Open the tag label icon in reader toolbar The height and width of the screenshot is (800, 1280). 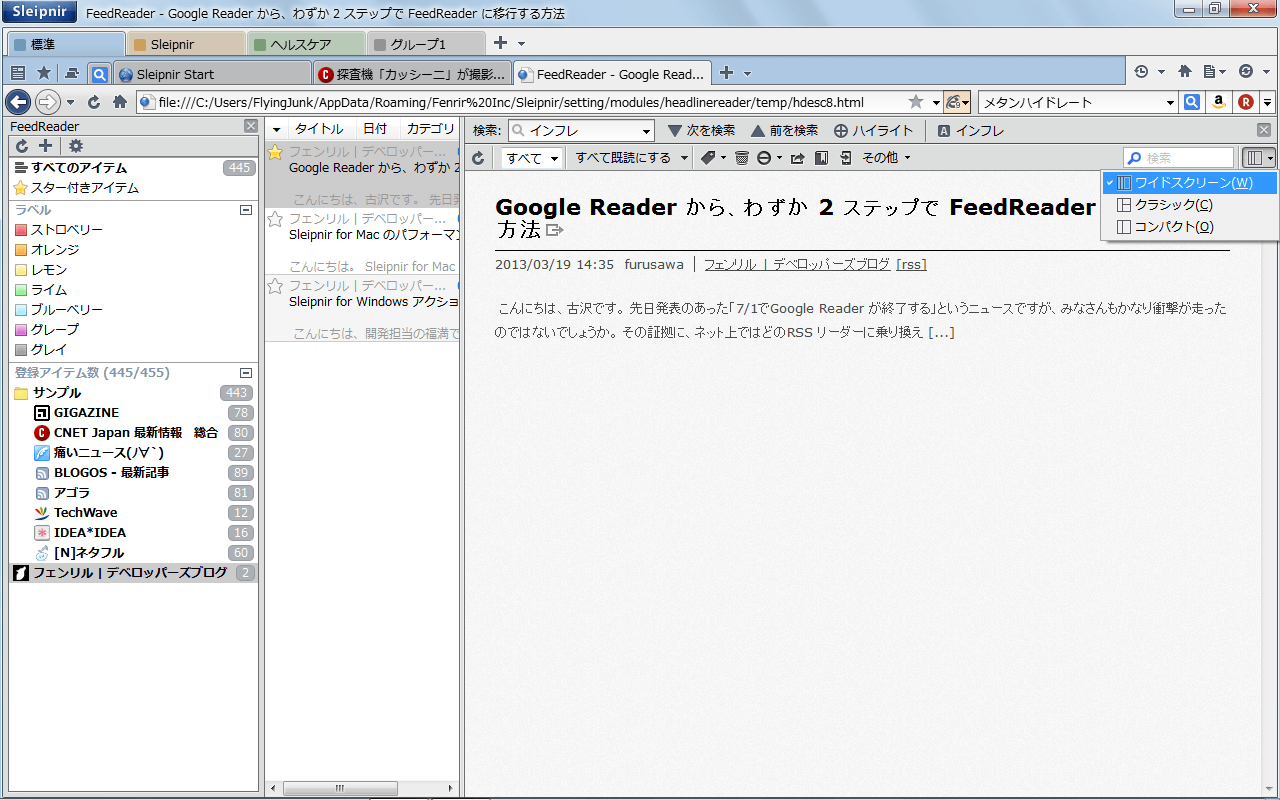pyautogui.click(x=707, y=158)
